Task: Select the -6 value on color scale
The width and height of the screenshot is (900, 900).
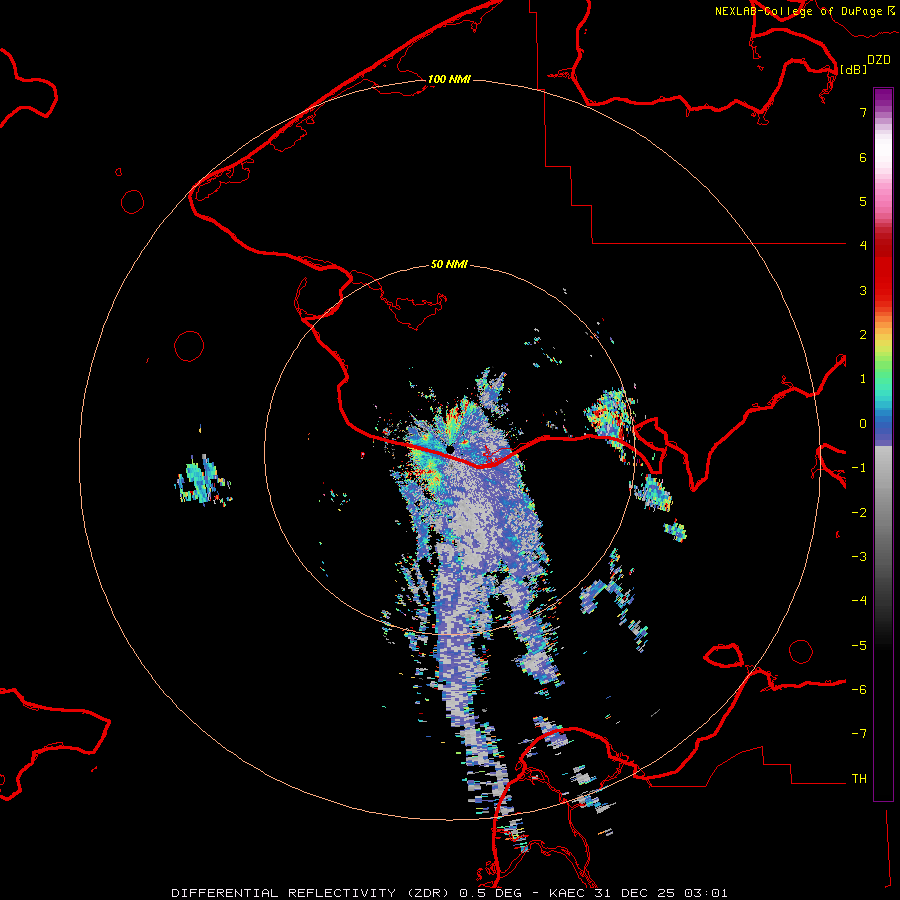Action: (x=859, y=690)
